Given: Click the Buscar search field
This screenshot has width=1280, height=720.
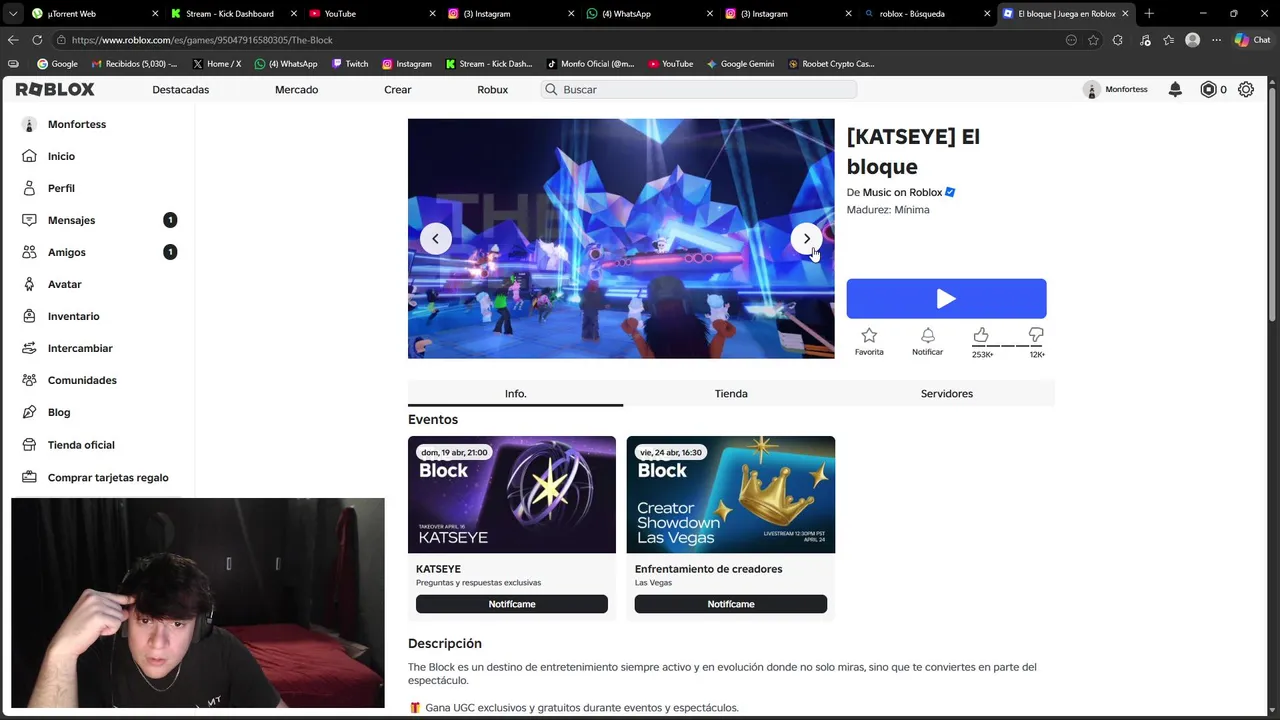Looking at the screenshot, I should [x=699, y=89].
